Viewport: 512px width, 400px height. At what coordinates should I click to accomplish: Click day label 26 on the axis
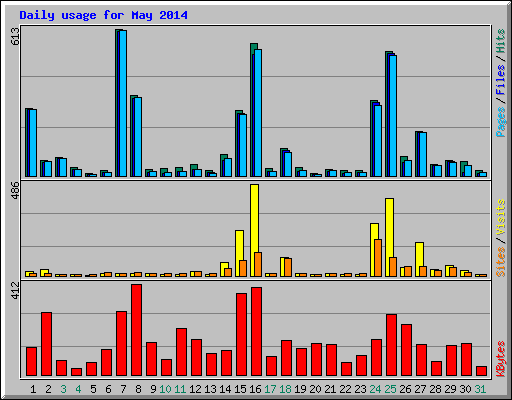click(x=405, y=389)
